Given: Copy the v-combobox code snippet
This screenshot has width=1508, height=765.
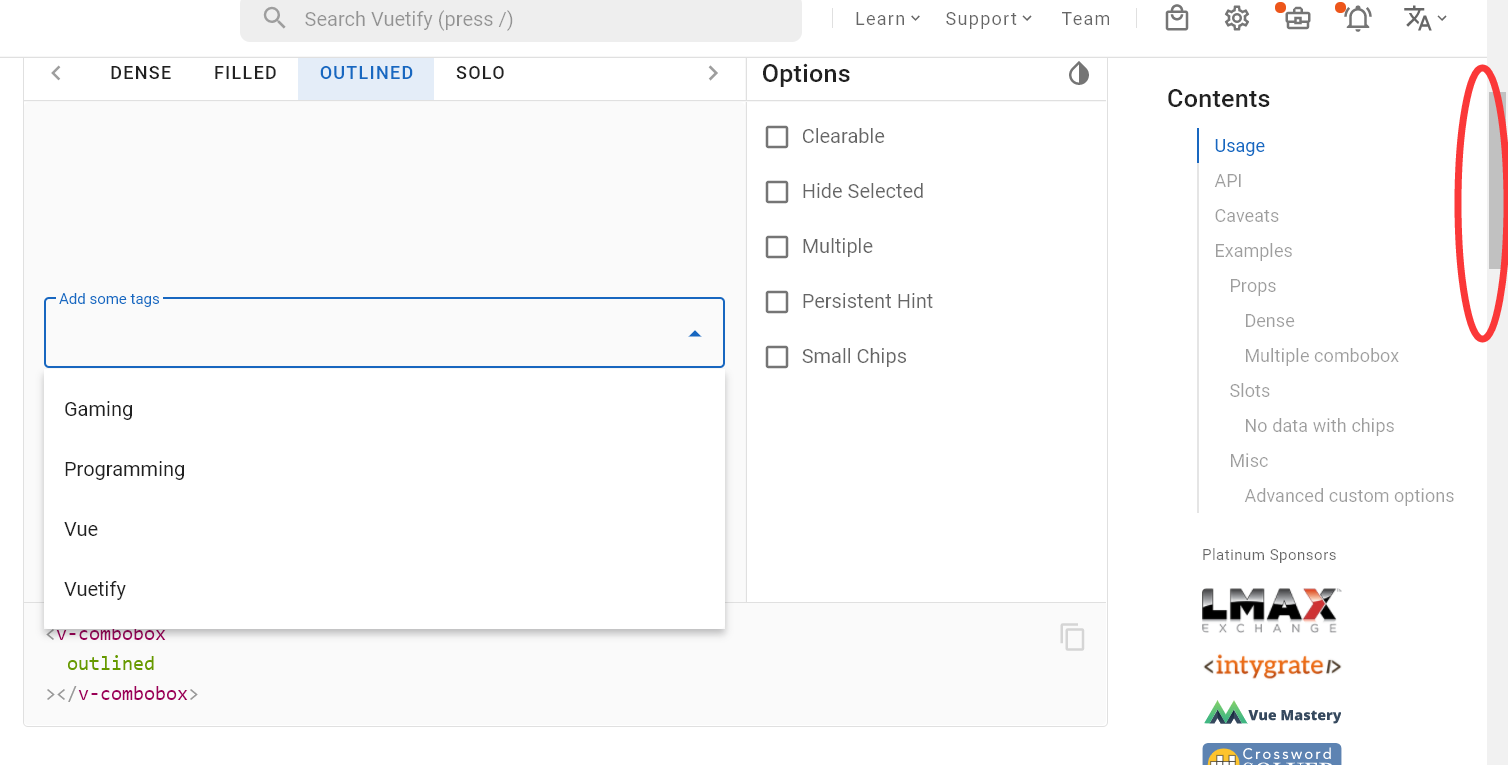Looking at the screenshot, I should point(1071,637).
